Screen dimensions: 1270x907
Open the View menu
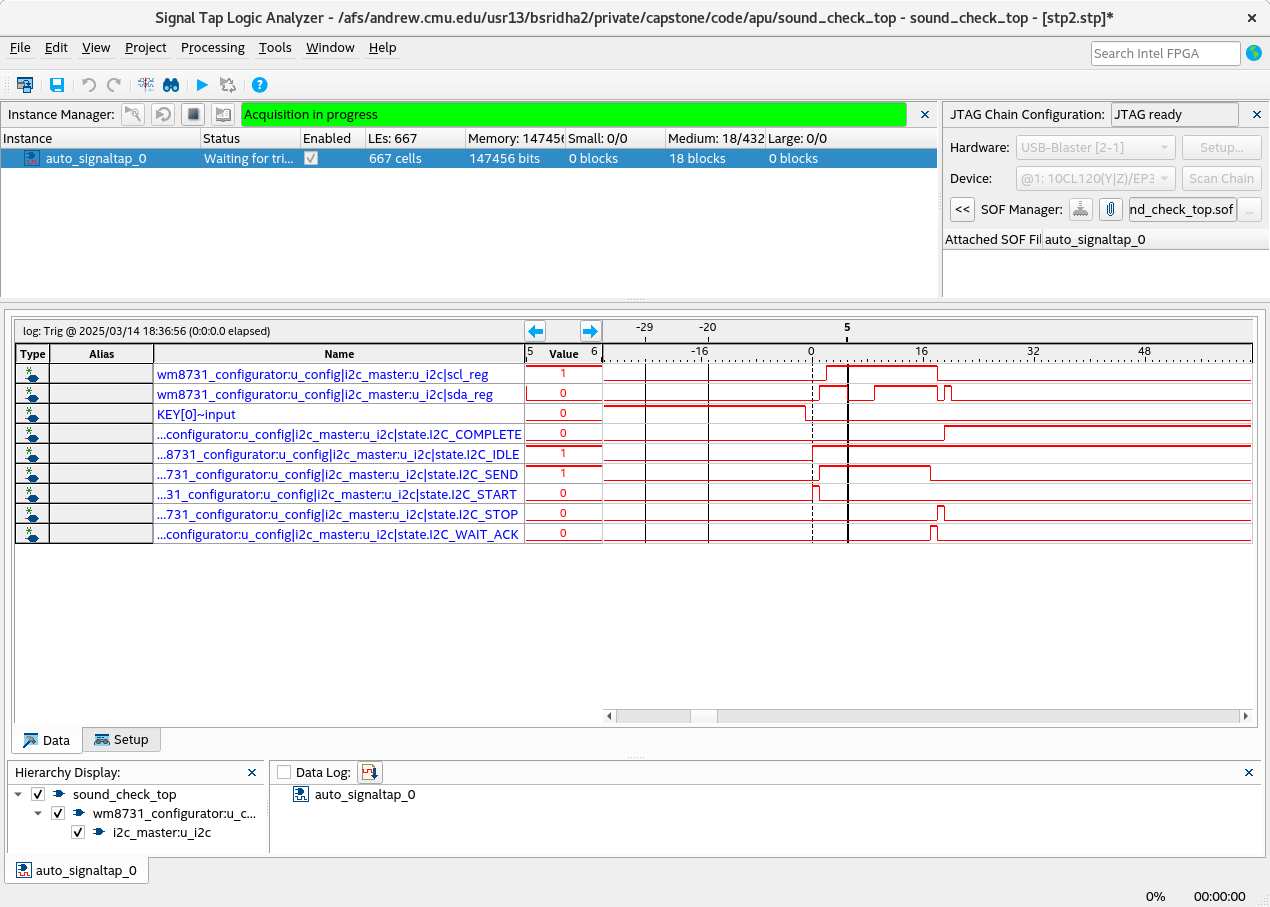coord(96,47)
